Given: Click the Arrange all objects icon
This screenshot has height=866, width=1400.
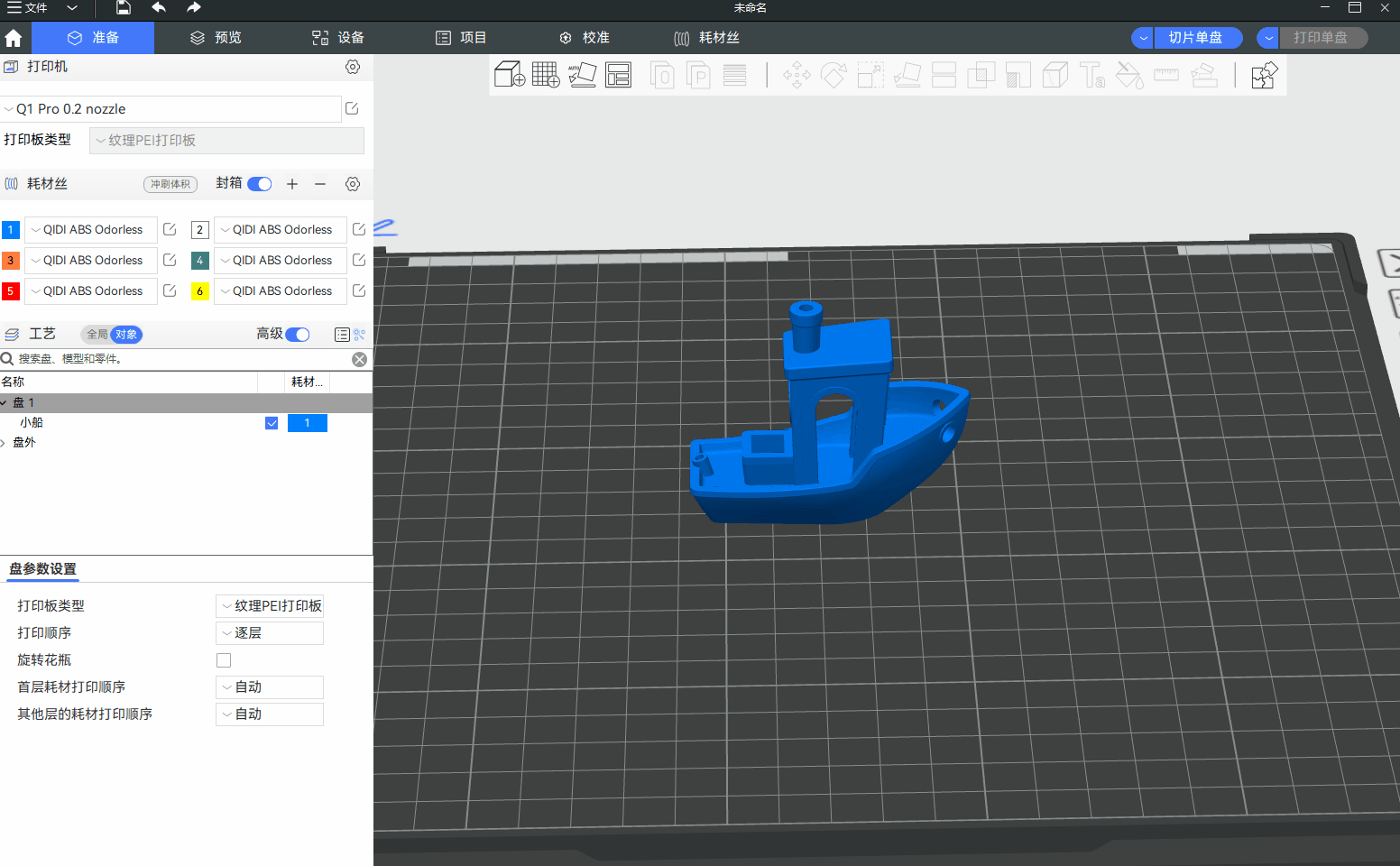Looking at the screenshot, I should (x=619, y=75).
